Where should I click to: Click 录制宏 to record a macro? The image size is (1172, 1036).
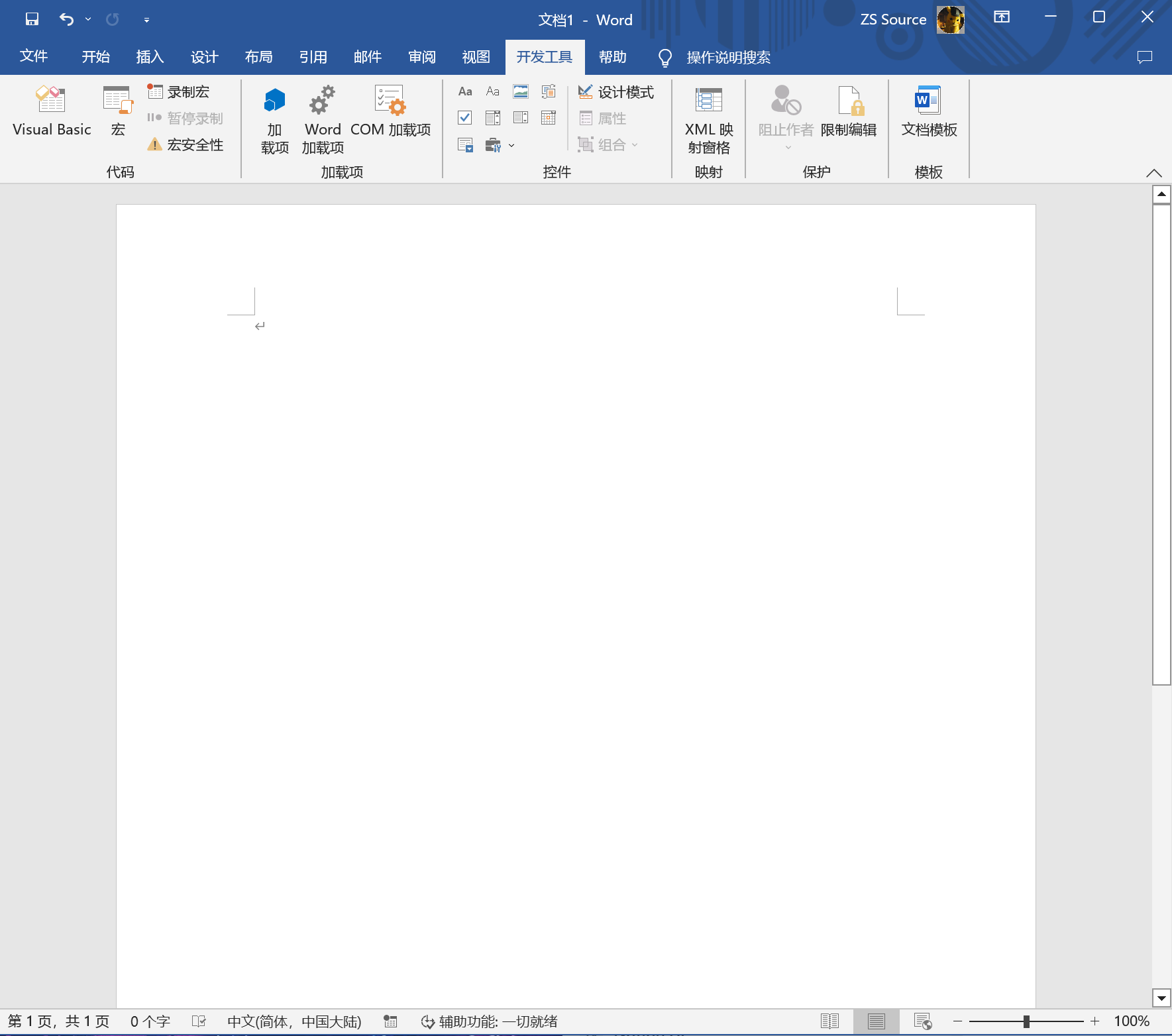tap(179, 92)
